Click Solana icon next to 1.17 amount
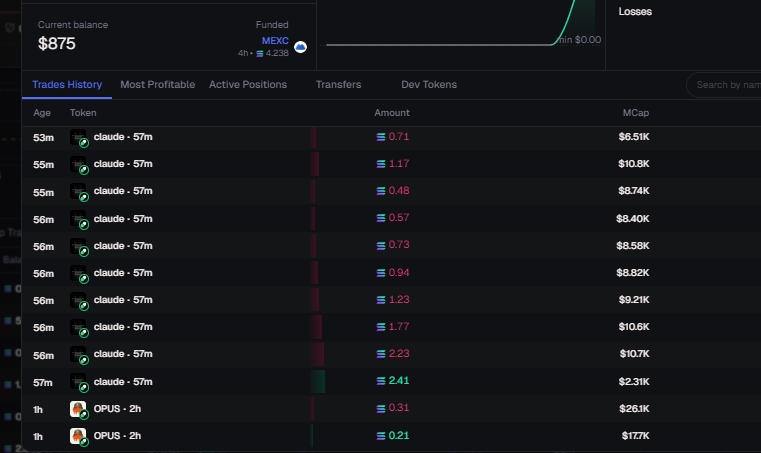Image resolution: width=761 pixels, height=453 pixels. 381,164
